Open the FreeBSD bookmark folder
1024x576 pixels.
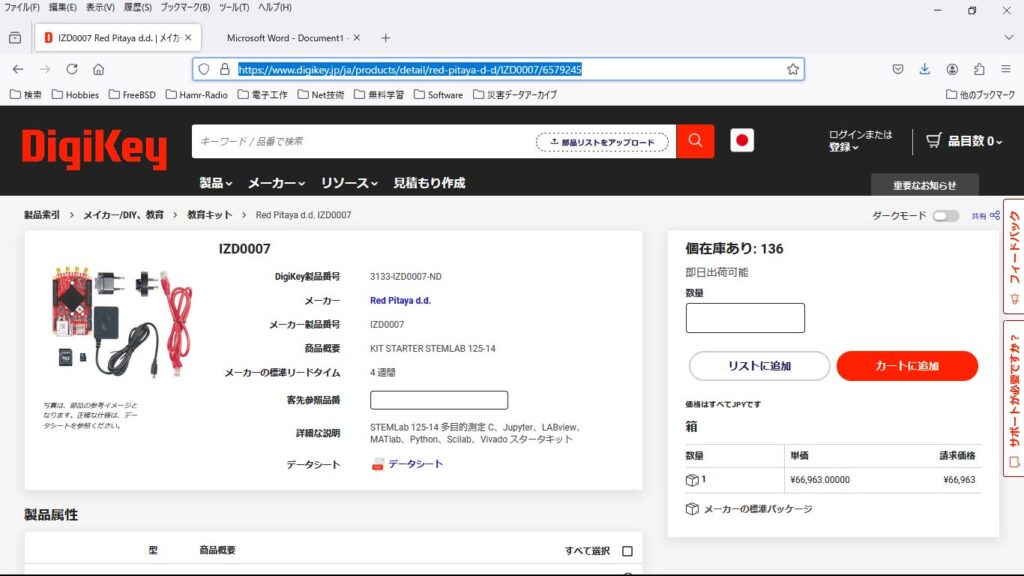[x=132, y=95]
